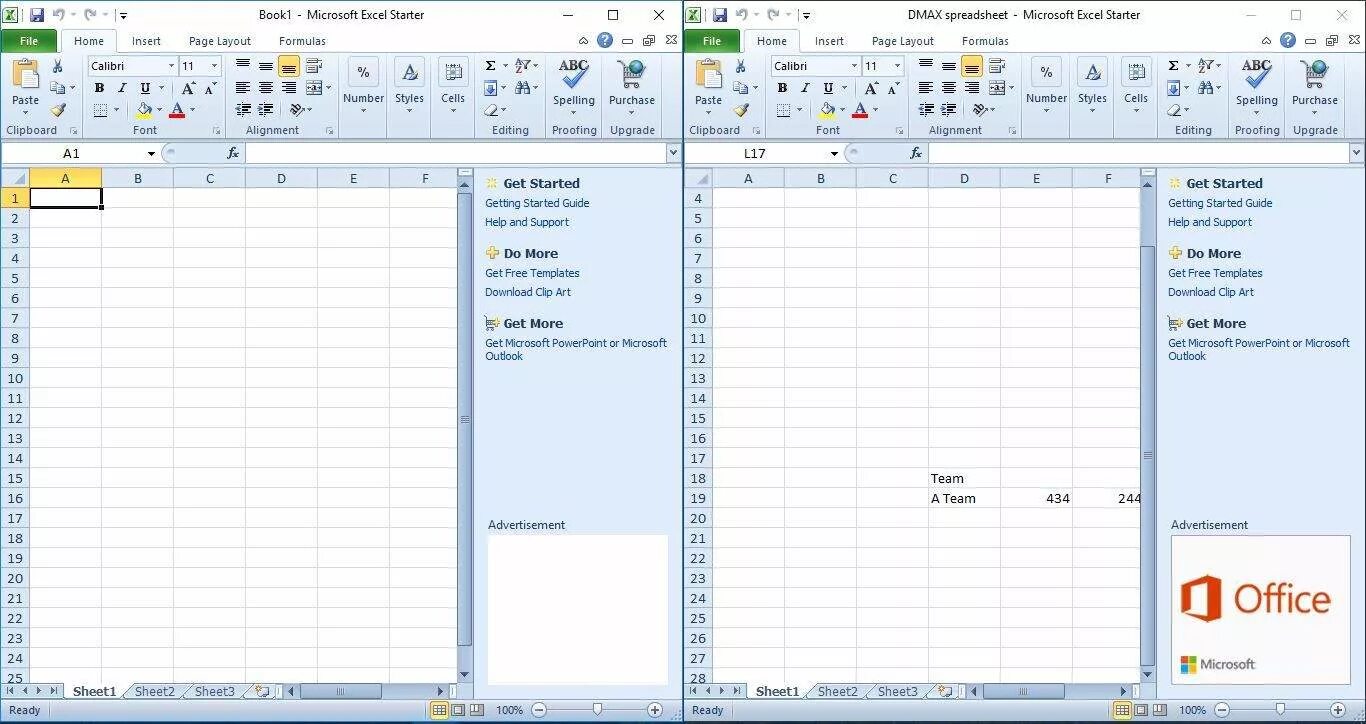Open Page Layout tab in Book1
Screen dimensions: 1366x724
220,41
